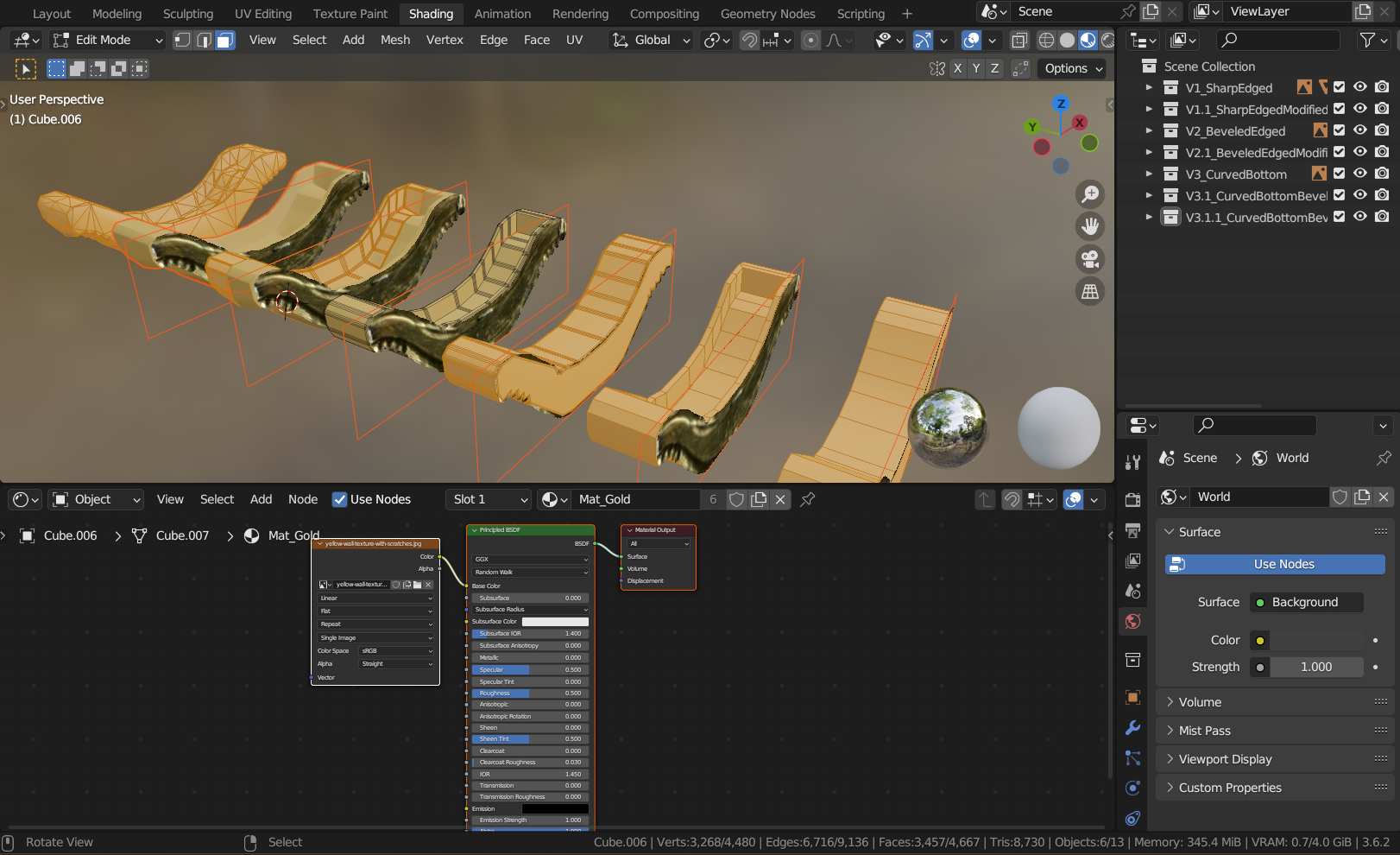This screenshot has height=855, width=1400.
Task: Open the Render properties tab
Action: 1133,500
